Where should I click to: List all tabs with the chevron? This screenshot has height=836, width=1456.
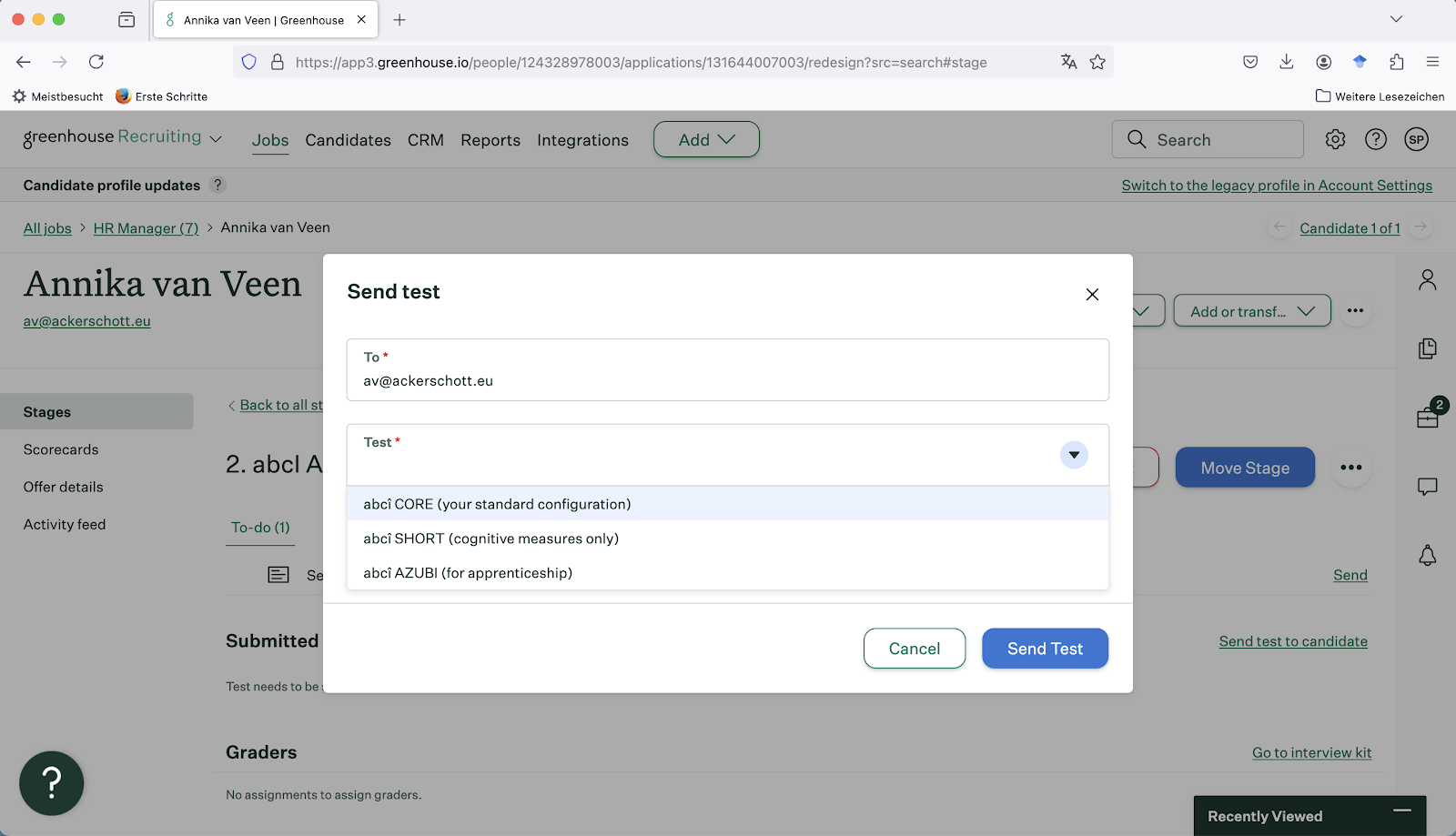pos(1396,19)
